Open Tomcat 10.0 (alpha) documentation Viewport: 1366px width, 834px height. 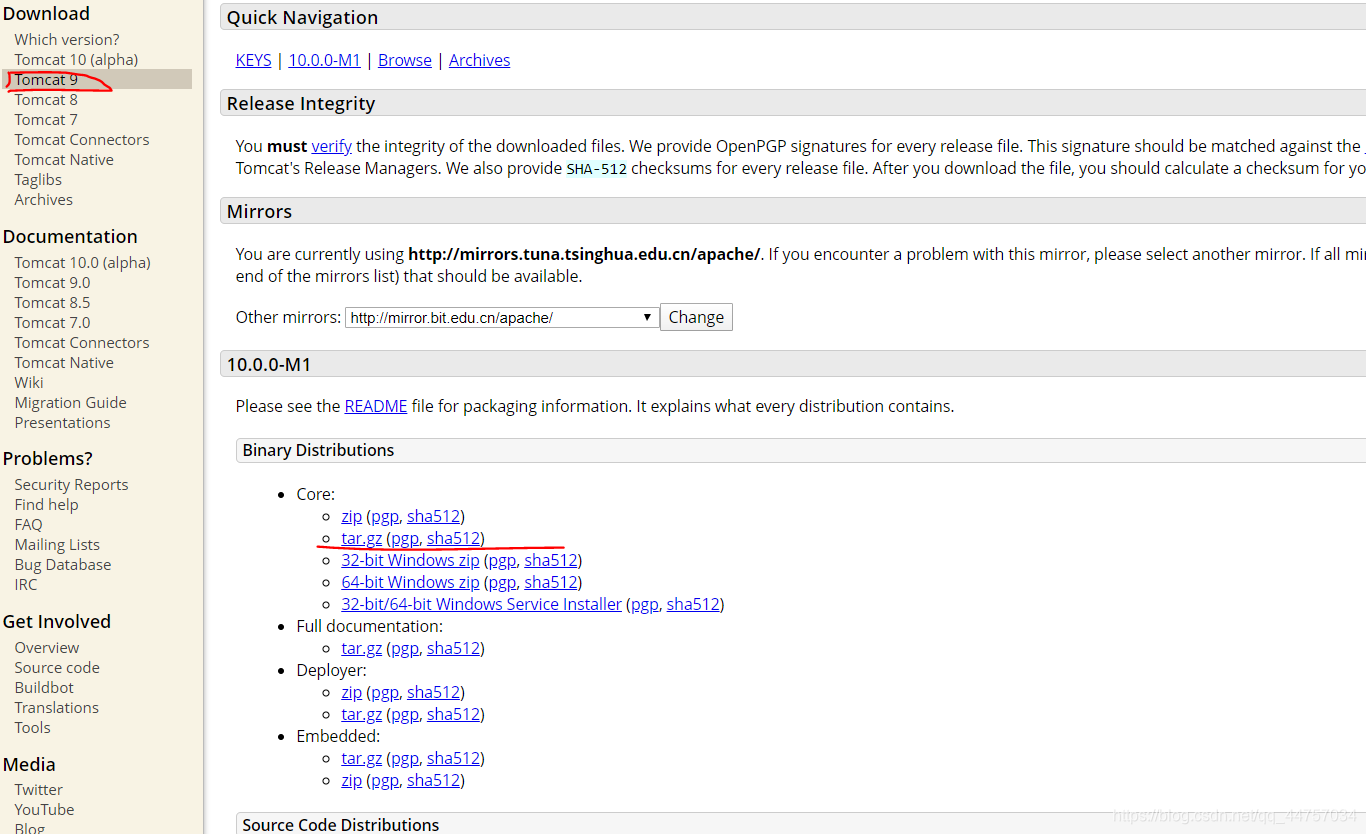83,263
